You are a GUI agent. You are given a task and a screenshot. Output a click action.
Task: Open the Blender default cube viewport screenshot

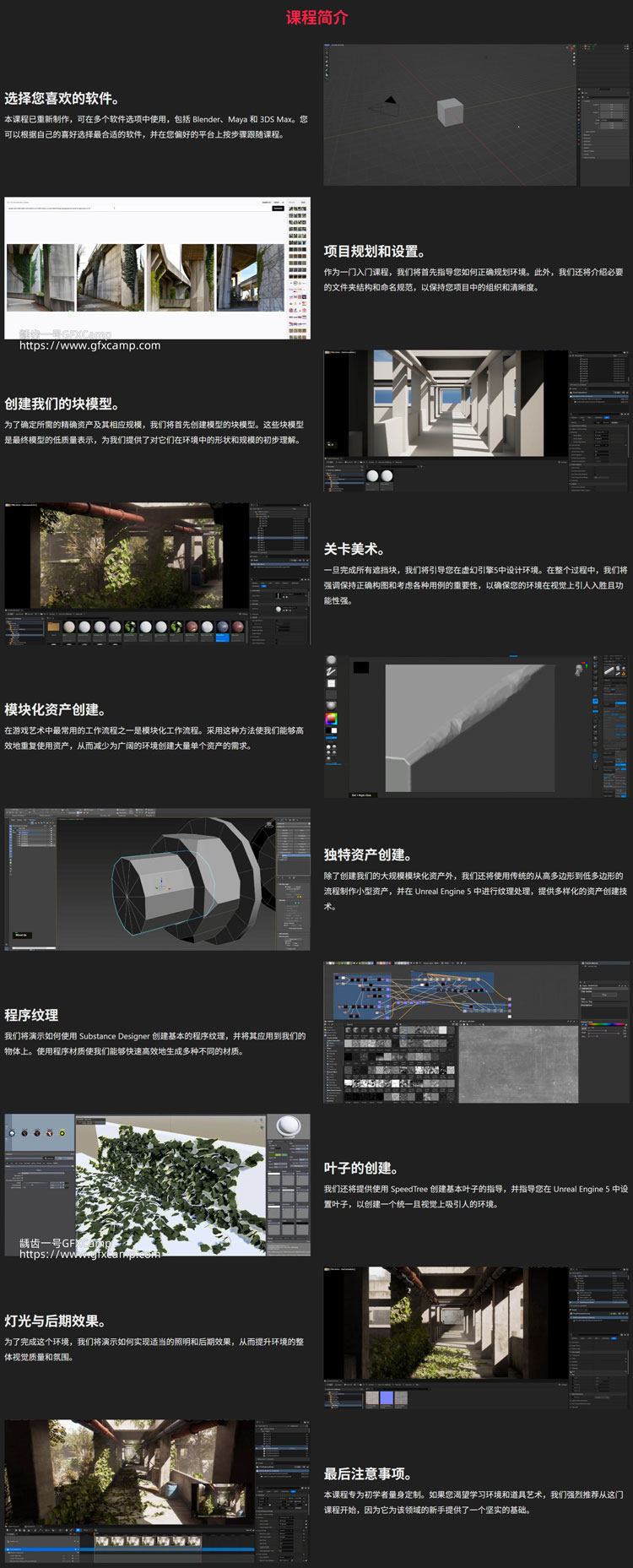click(476, 115)
